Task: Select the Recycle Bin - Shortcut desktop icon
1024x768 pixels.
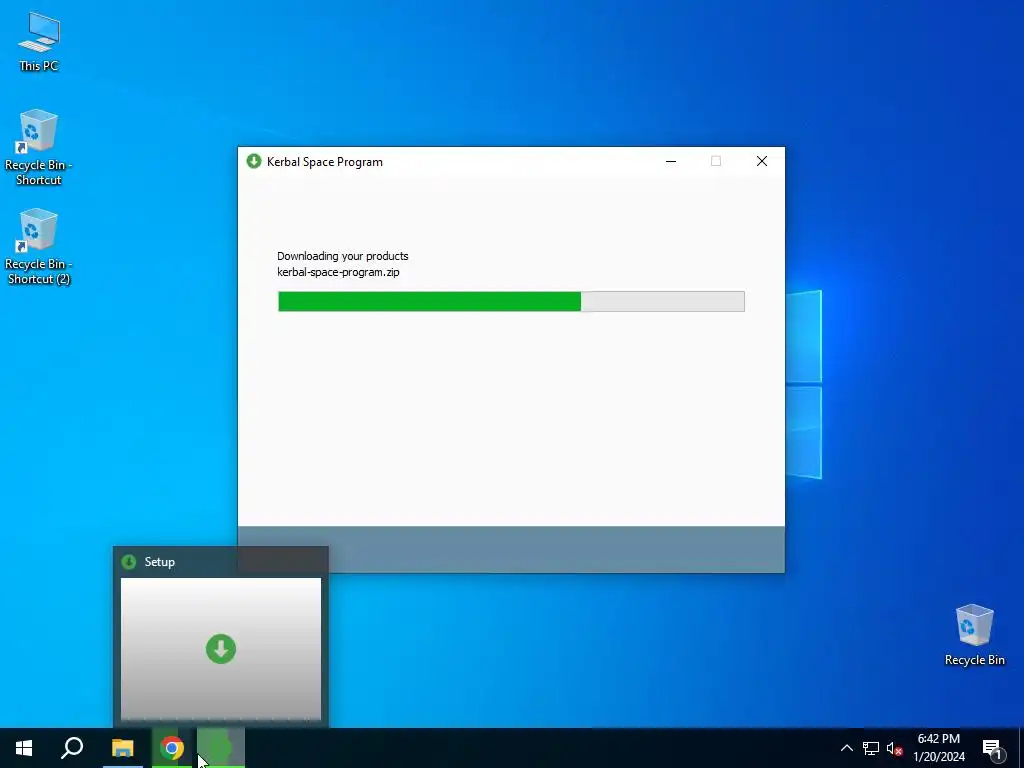Action: point(38,148)
